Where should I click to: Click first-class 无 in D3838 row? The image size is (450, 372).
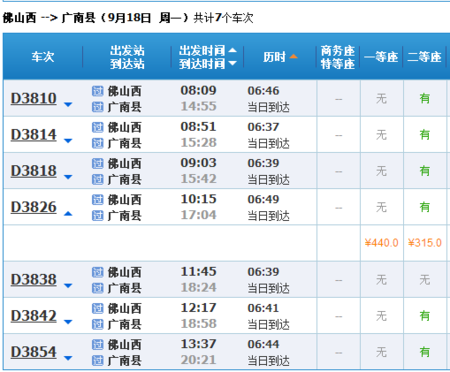381,280
